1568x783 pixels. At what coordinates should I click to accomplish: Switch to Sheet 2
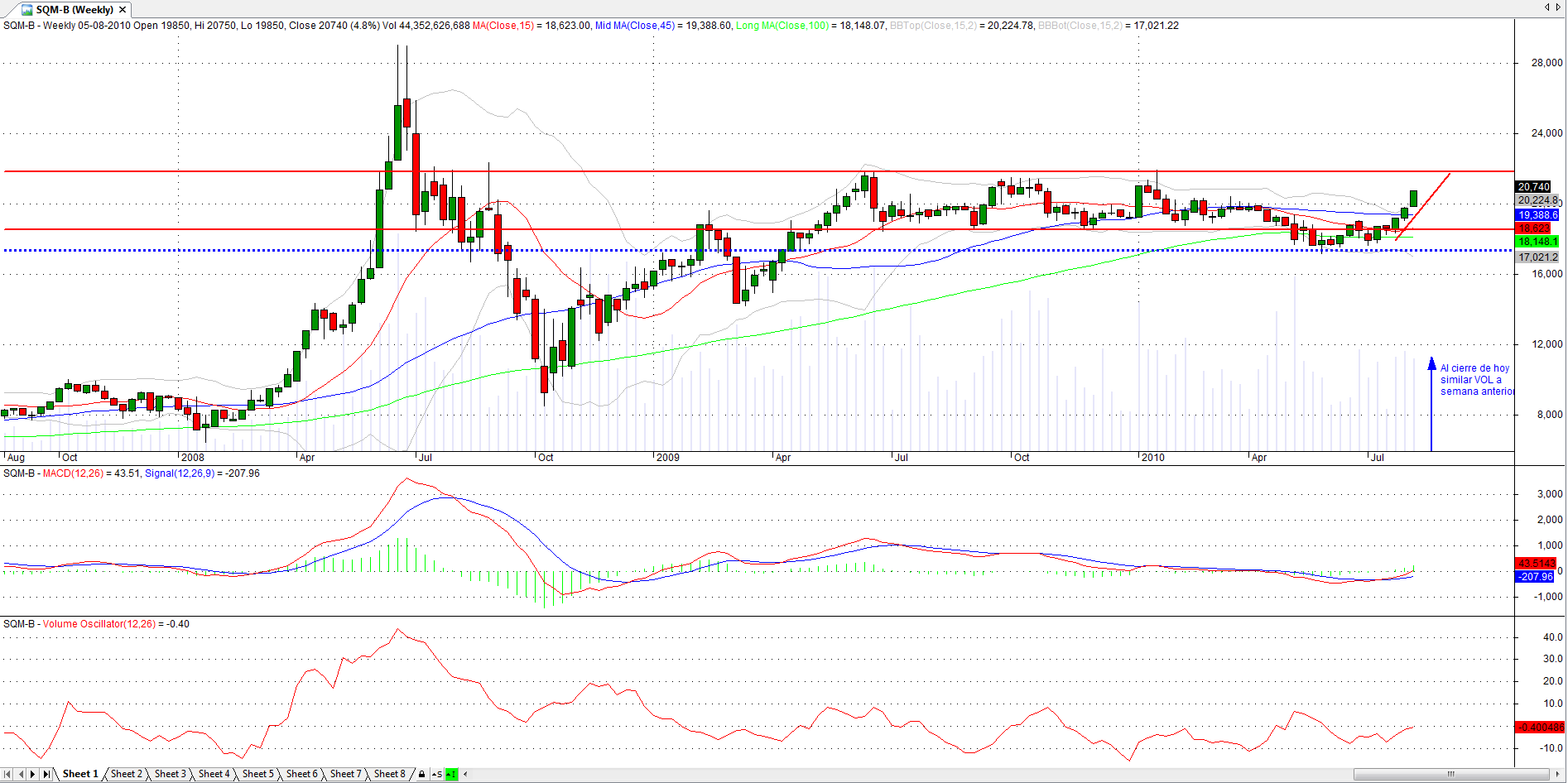coord(126,774)
